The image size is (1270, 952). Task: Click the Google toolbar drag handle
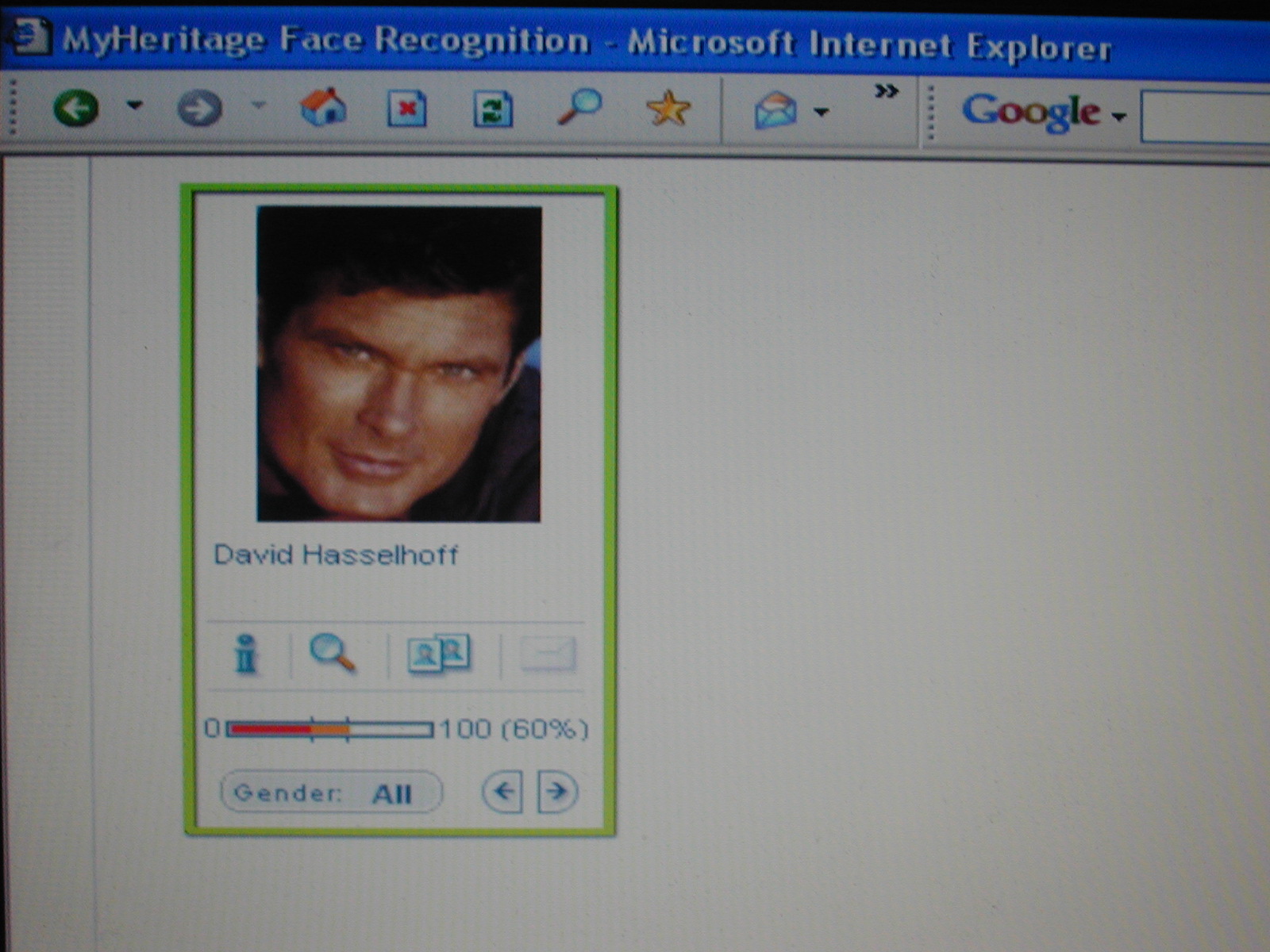[931, 112]
